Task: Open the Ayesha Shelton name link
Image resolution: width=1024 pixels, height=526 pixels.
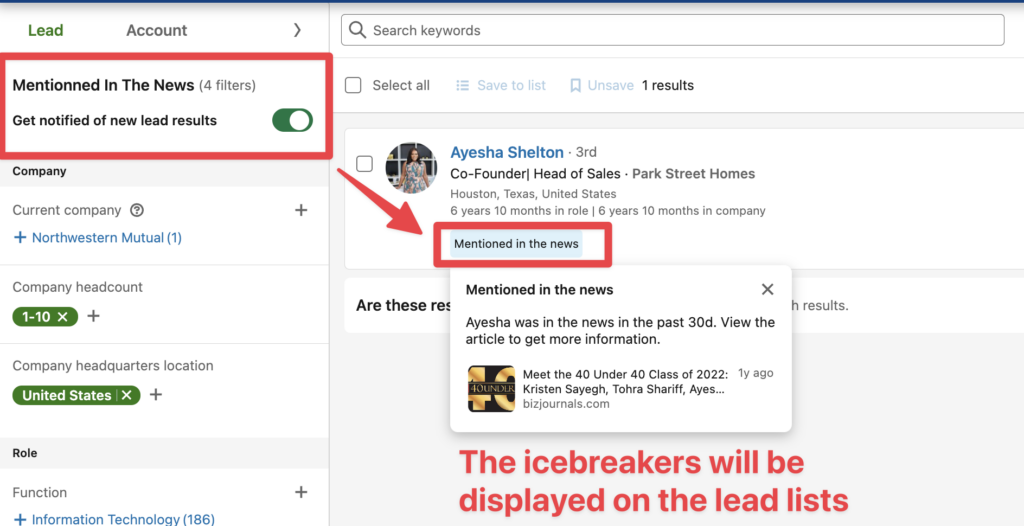Action: click(507, 152)
